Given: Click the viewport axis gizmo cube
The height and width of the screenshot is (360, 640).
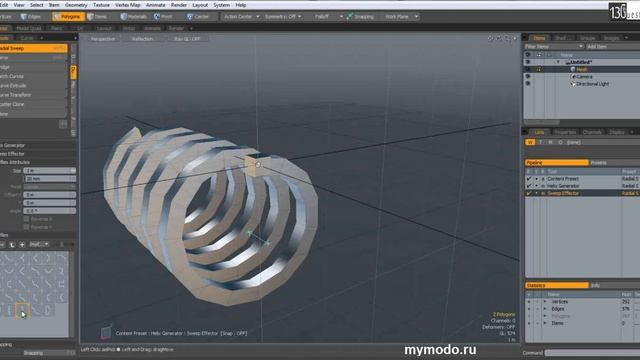Looking at the screenshot, I should tap(106, 332).
